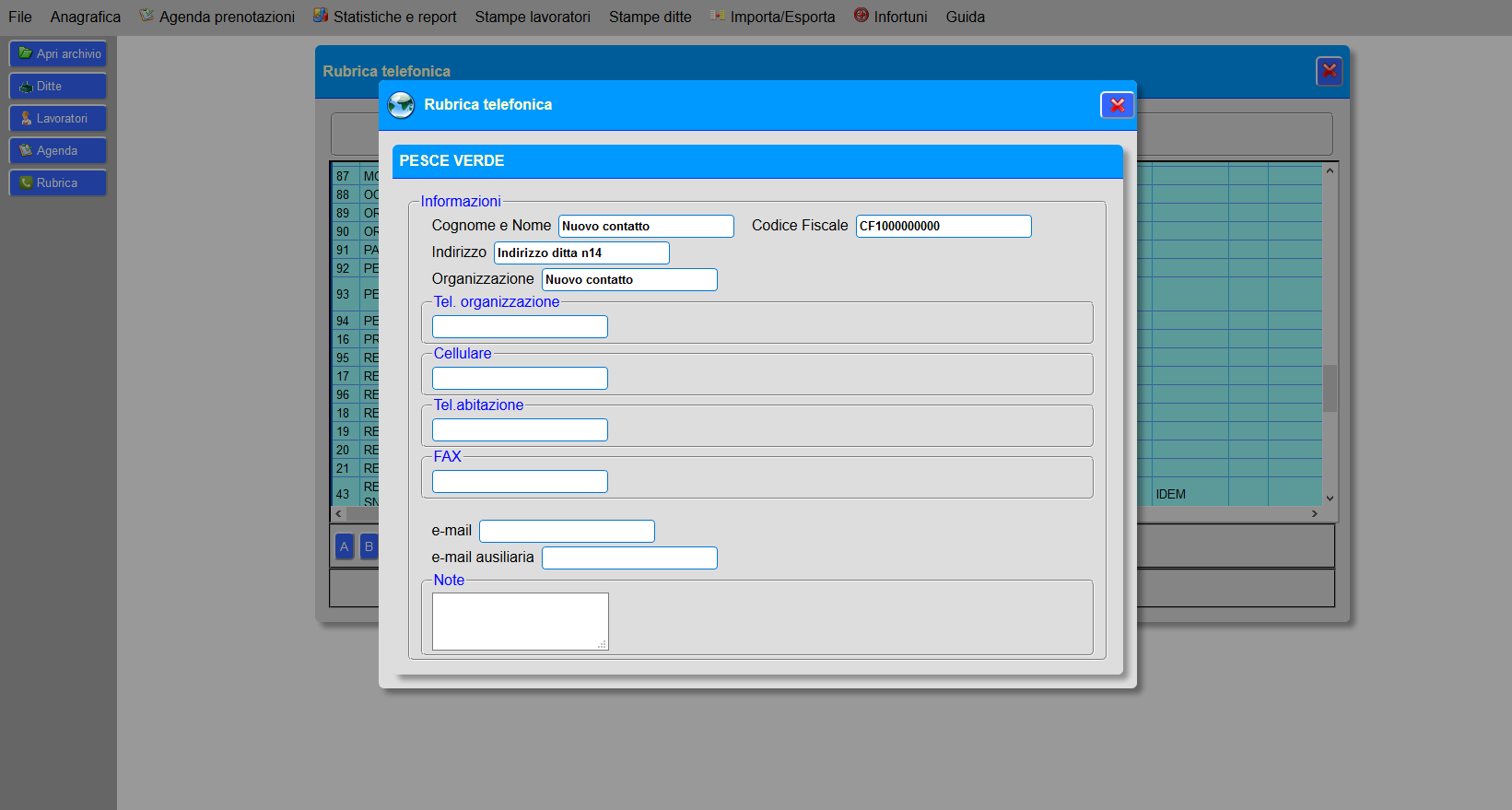Open Stampe lavoratori menu
1512x810 pixels.
533,17
